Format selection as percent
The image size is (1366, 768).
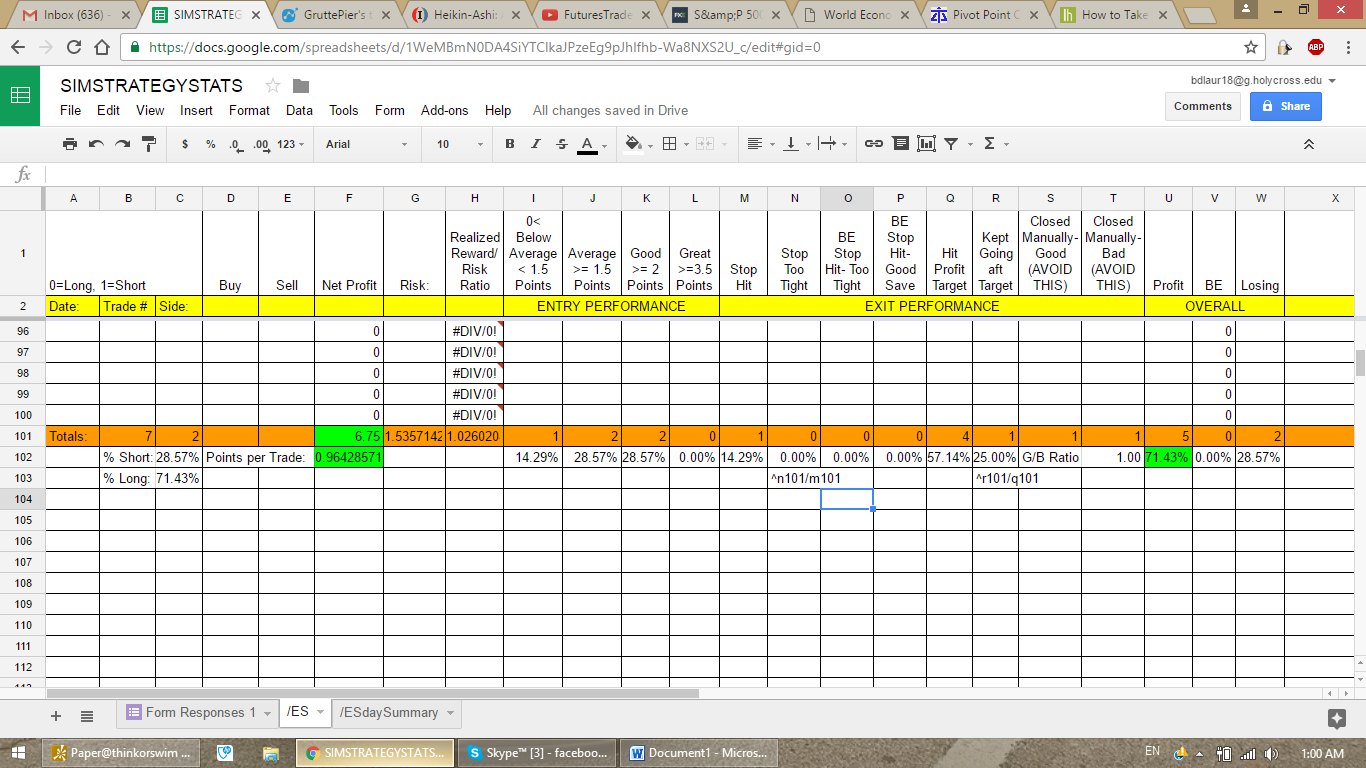tap(211, 144)
